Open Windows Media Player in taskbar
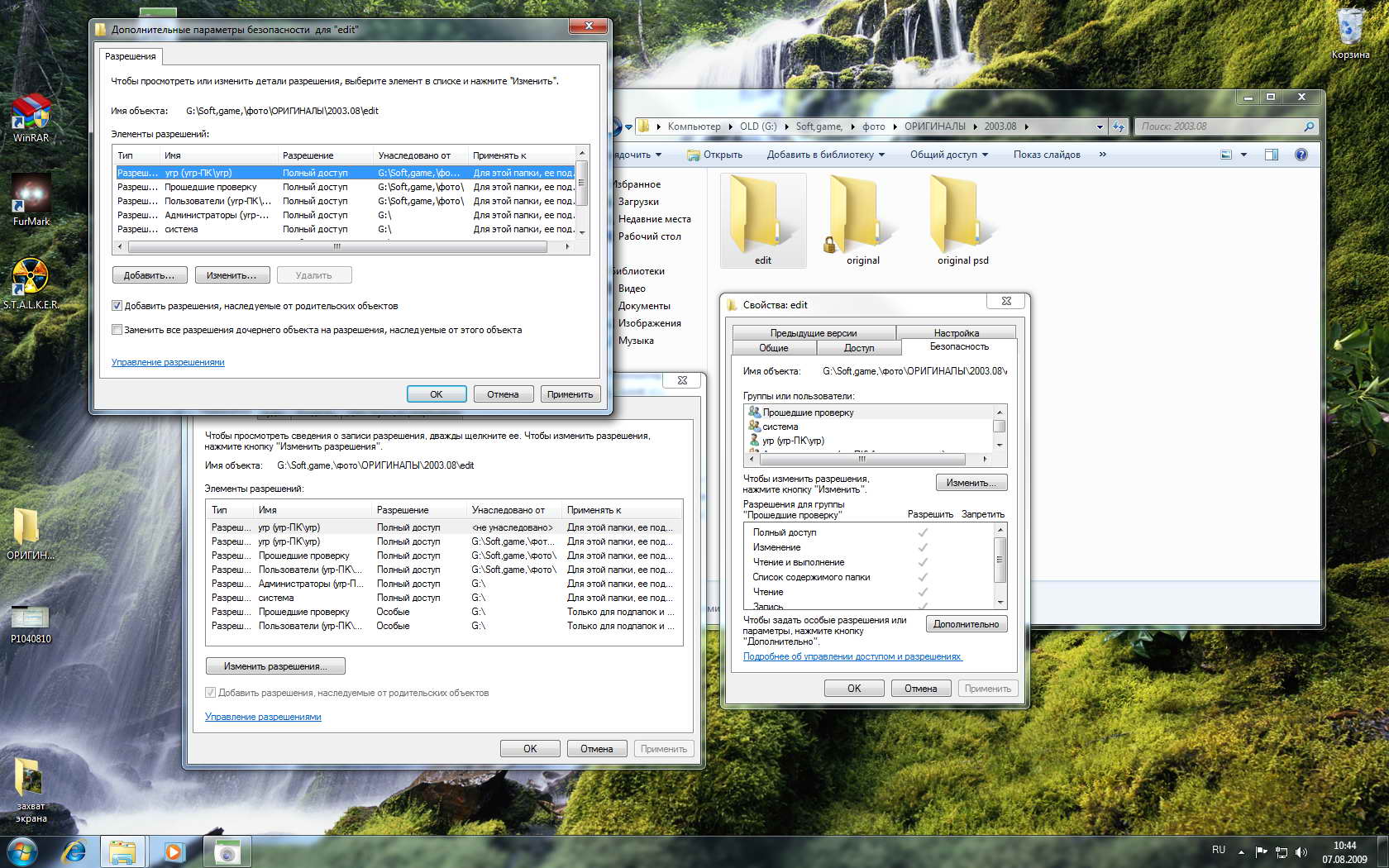 (174, 851)
